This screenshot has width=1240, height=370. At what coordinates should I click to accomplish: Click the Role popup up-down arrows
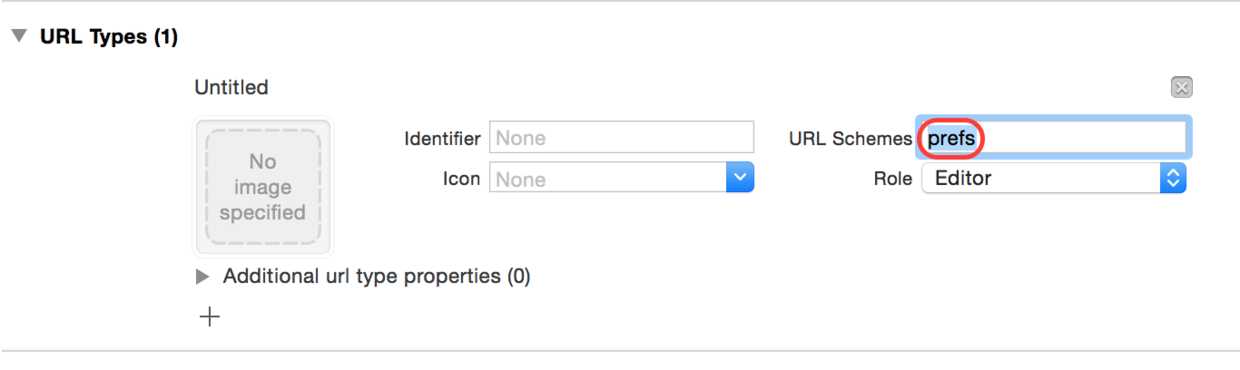pyautogui.click(x=1174, y=179)
